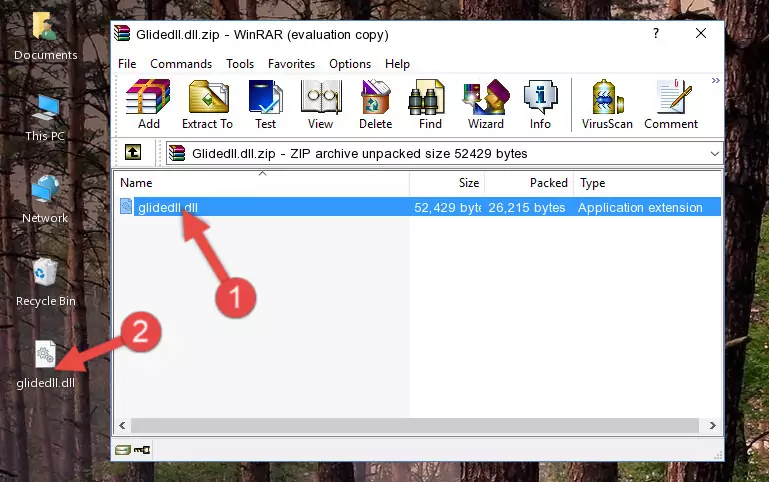769x482 pixels.
Task: Open the Favorites menu
Action: point(291,64)
